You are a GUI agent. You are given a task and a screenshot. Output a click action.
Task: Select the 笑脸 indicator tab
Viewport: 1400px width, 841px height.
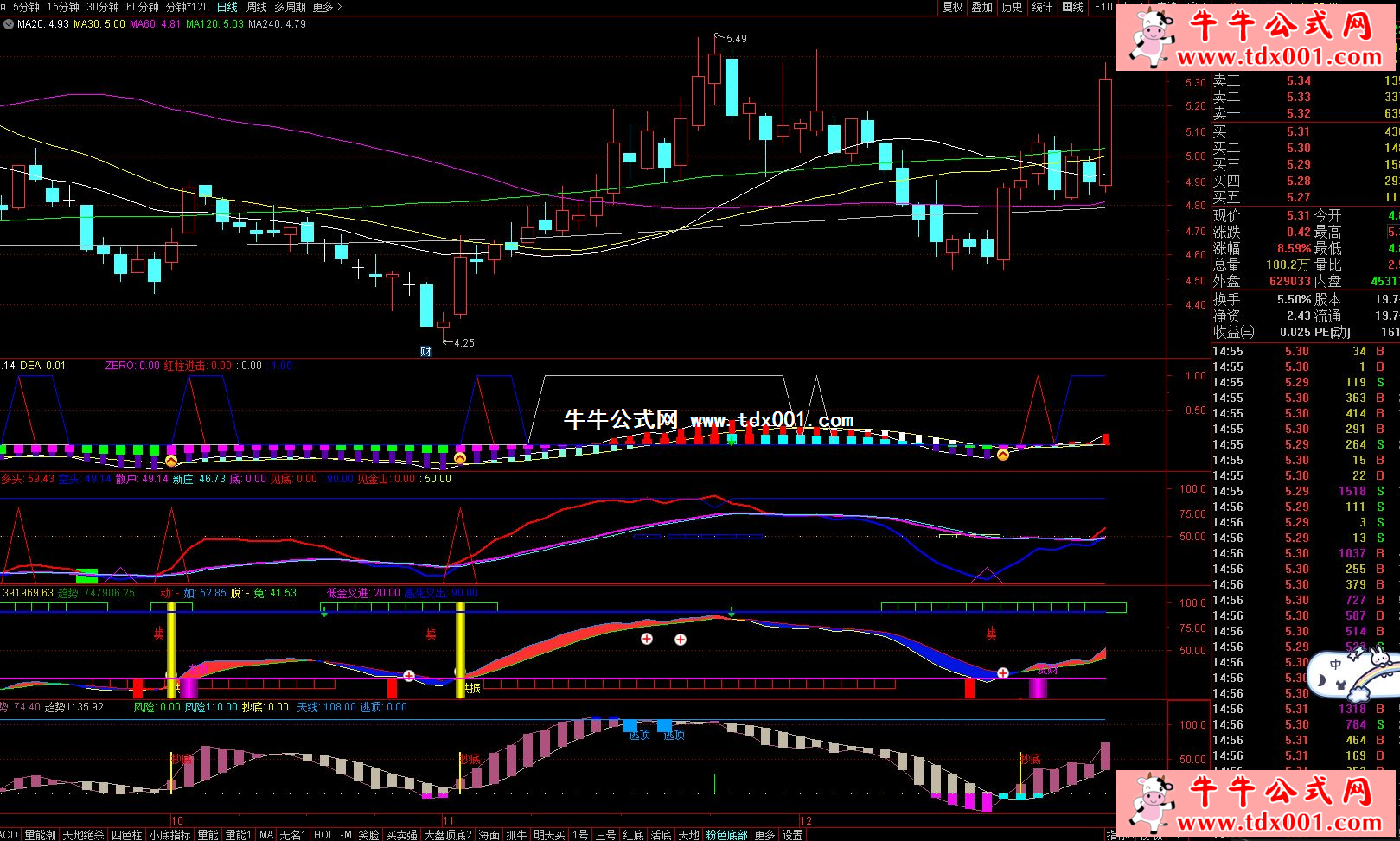coord(368,835)
